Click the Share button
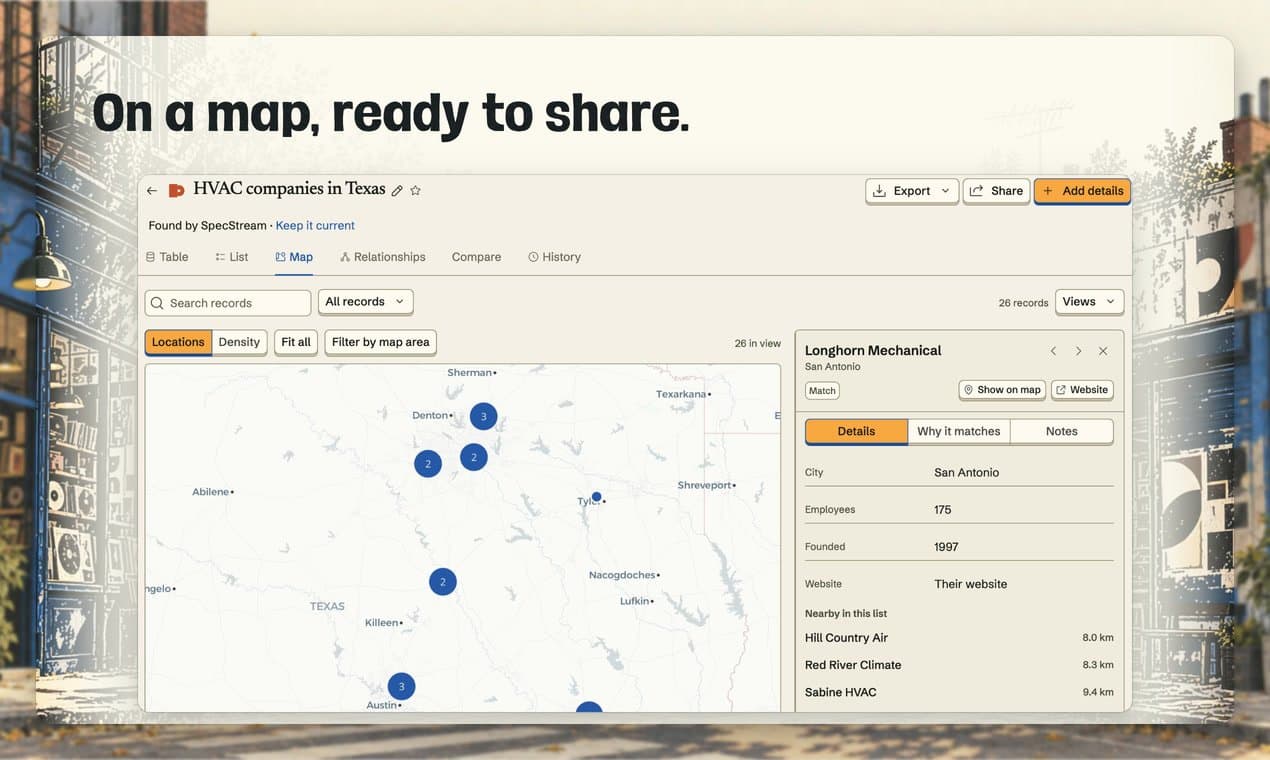Image resolution: width=1270 pixels, height=760 pixels. click(x=996, y=191)
